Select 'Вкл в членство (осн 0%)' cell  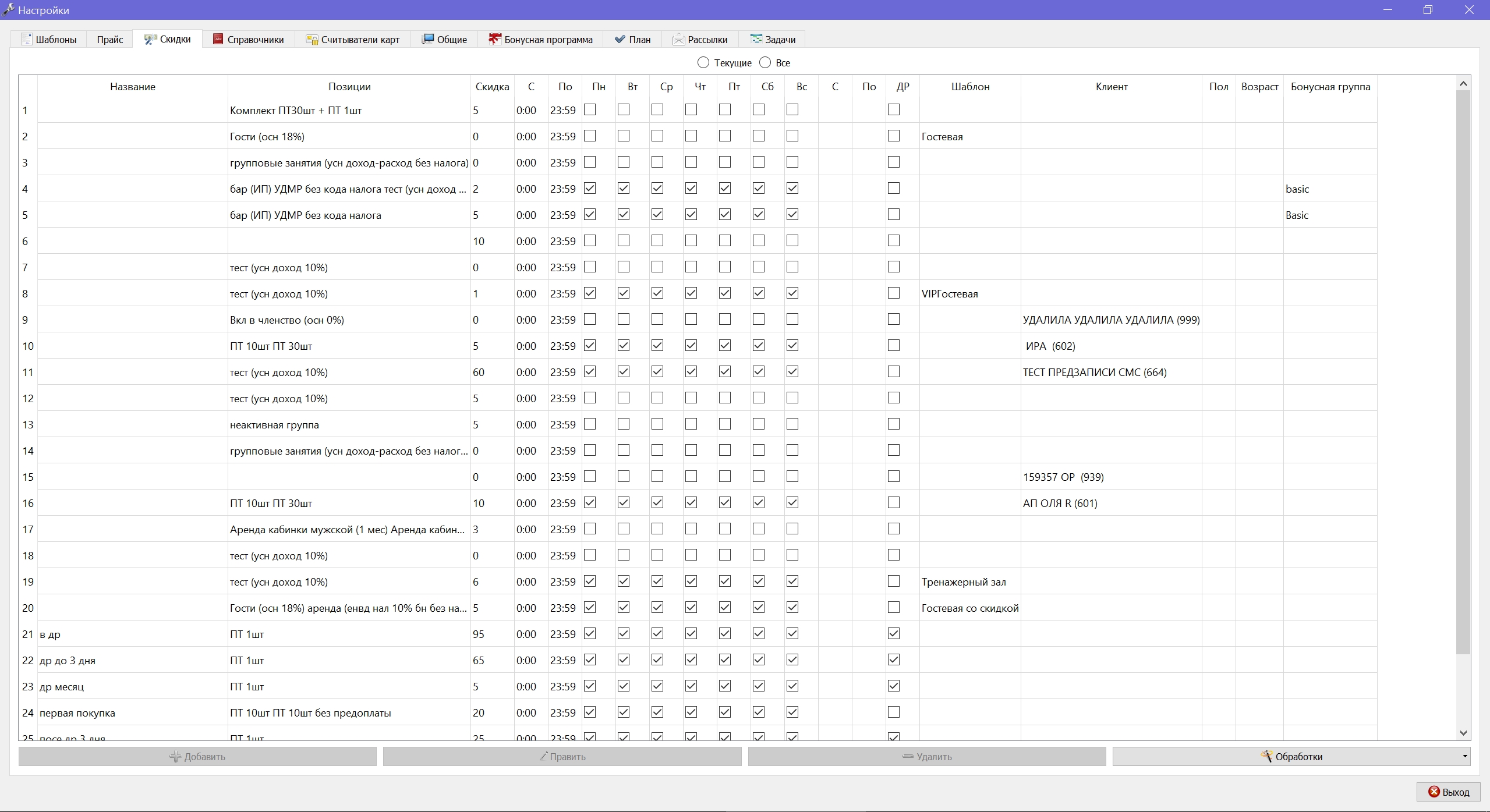point(349,320)
